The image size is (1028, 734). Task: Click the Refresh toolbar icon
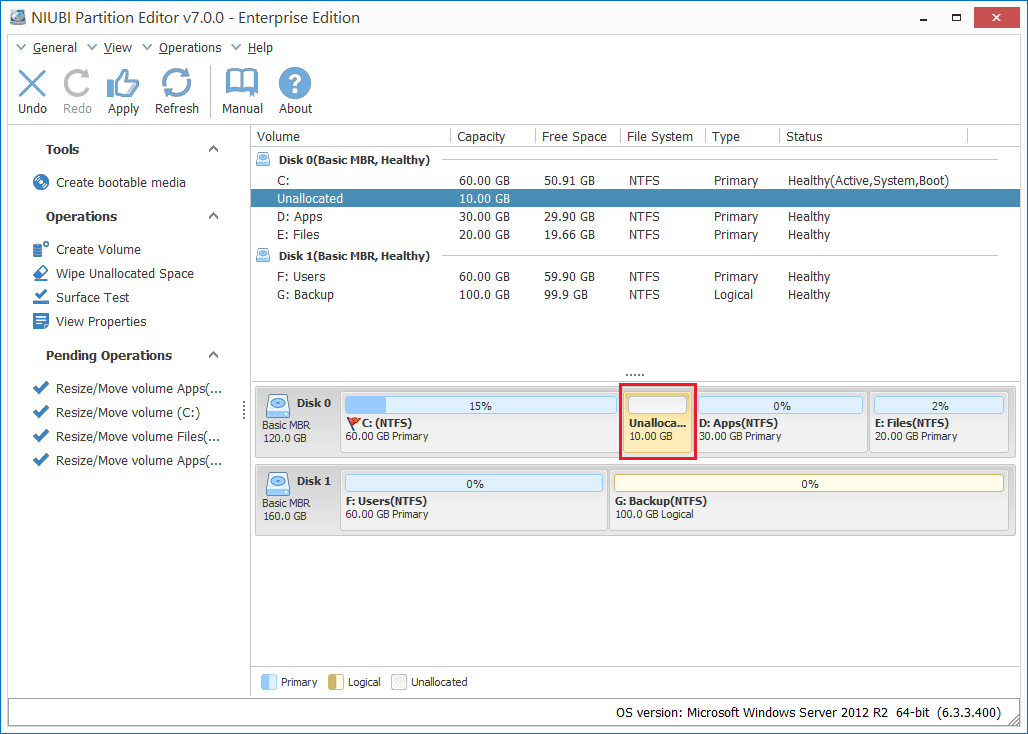coord(176,83)
